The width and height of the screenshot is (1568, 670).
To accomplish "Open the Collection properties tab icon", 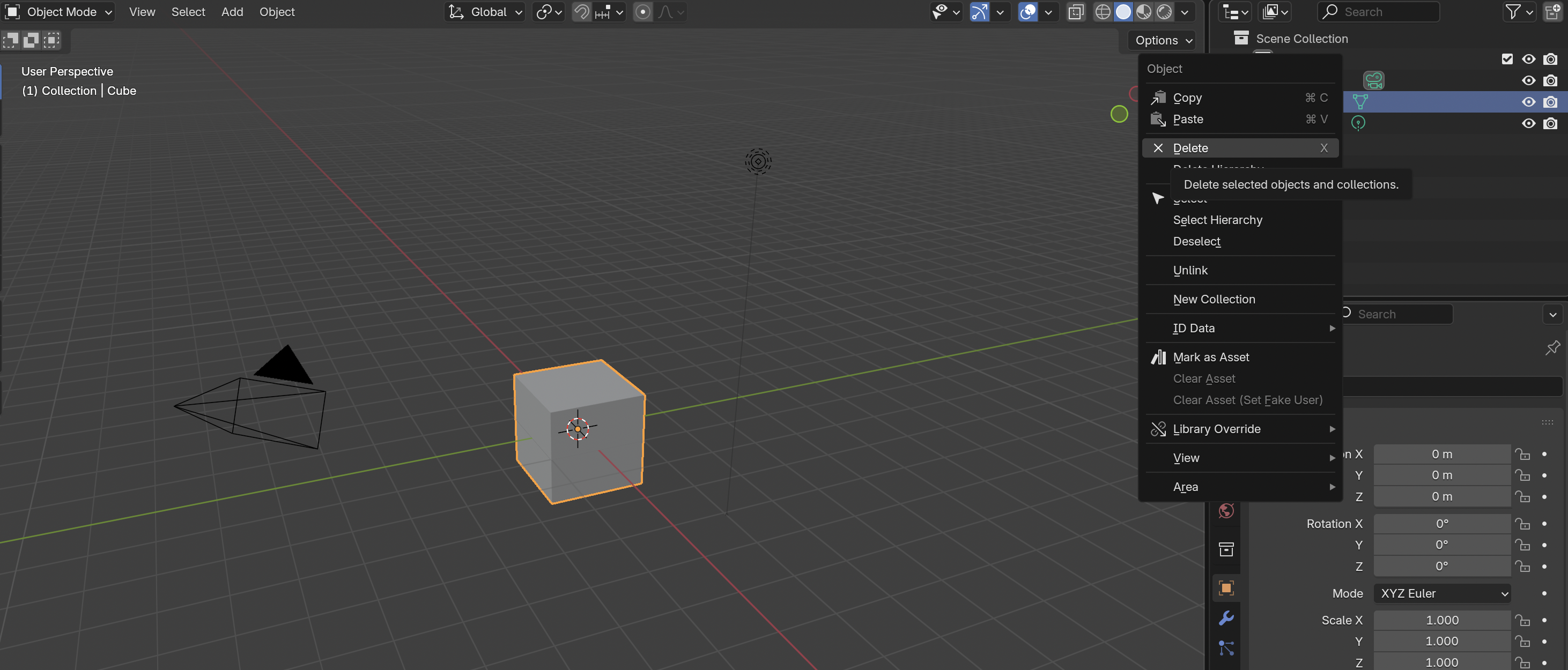I will tap(1226, 549).
